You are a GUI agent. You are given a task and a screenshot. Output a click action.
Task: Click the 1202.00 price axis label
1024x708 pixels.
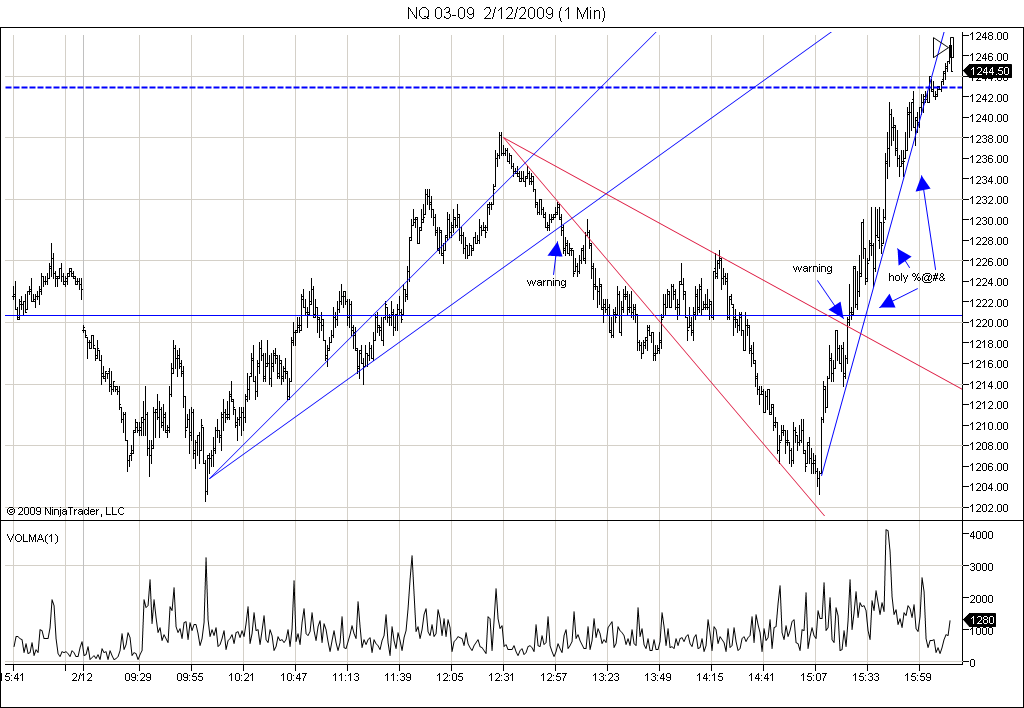pyautogui.click(x=989, y=508)
